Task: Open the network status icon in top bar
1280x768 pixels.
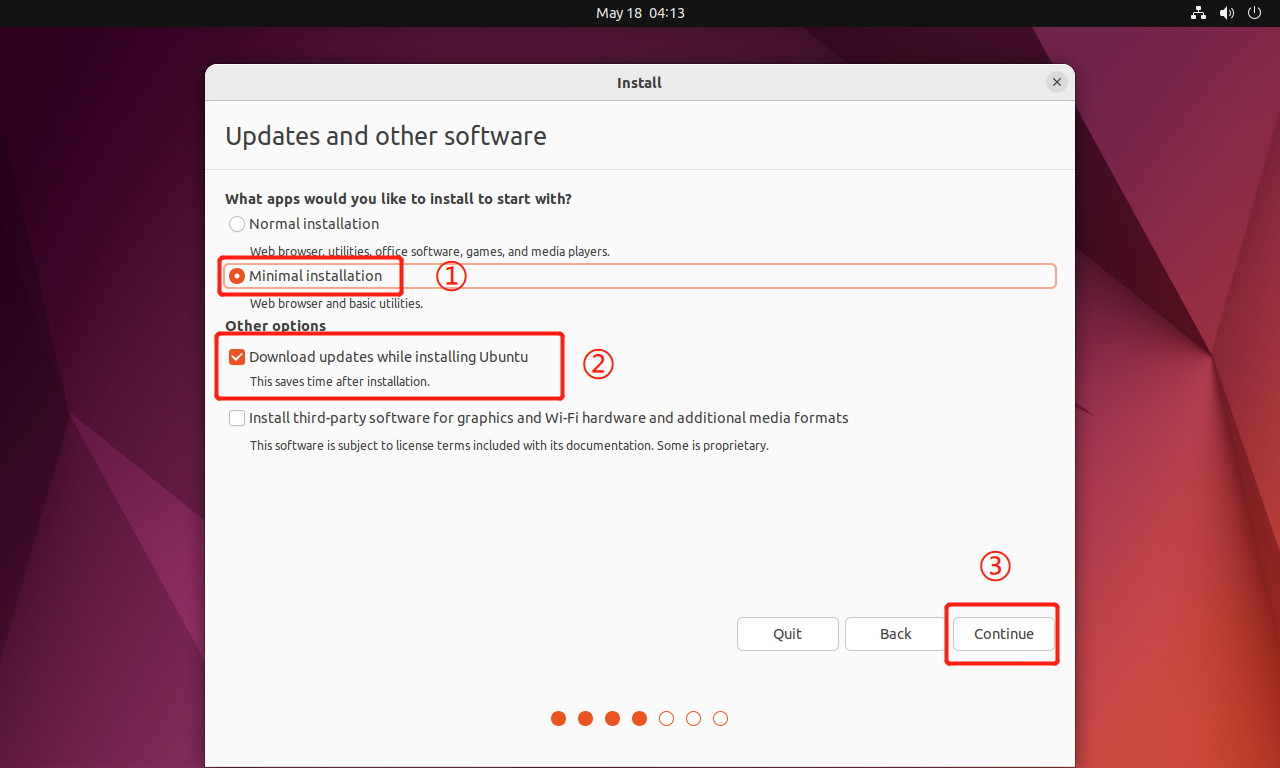Action: point(1198,13)
